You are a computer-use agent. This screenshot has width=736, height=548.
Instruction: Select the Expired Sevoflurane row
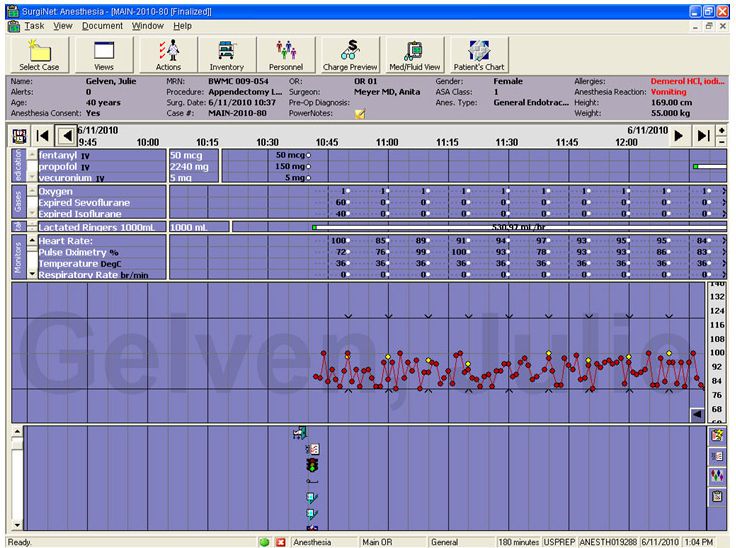(102, 202)
